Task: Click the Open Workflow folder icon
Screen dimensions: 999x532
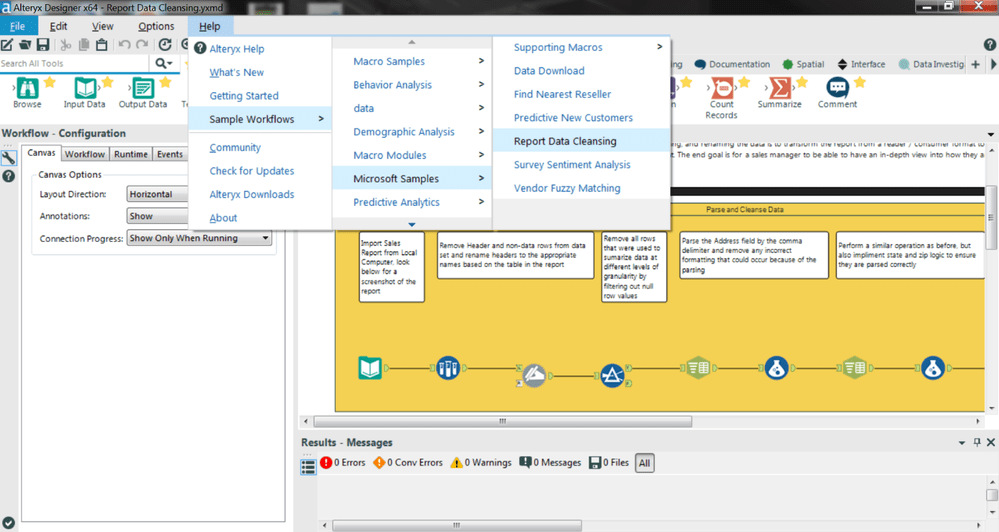Action: [25, 45]
